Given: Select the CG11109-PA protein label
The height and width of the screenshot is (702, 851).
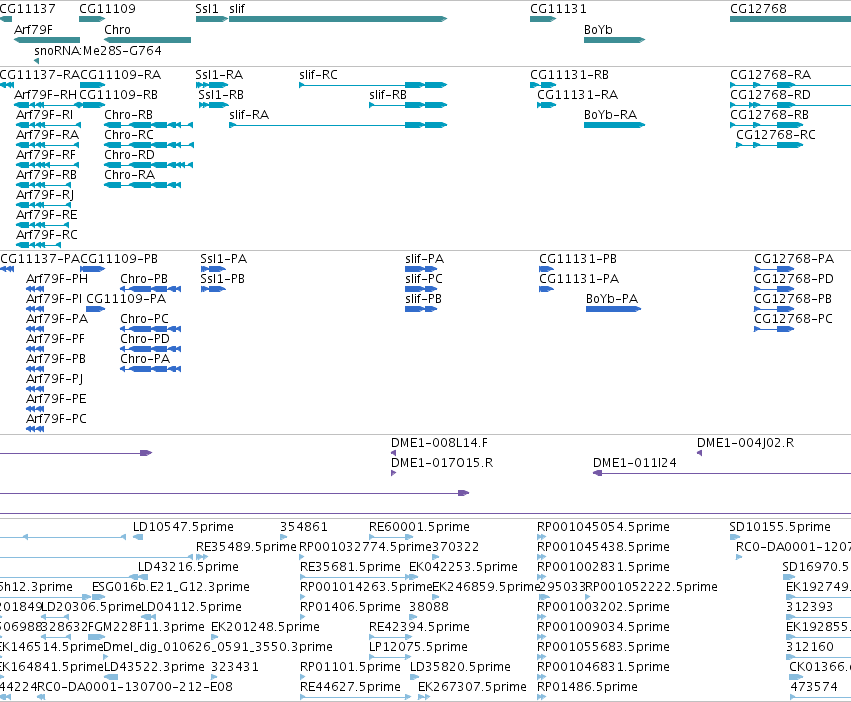Looking at the screenshot, I should [x=126, y=299].
